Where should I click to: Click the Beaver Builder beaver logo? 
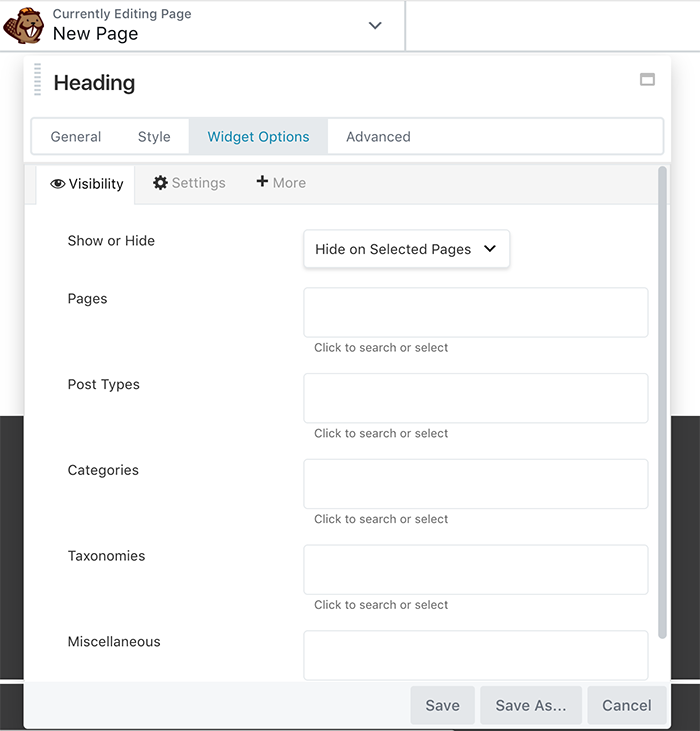point(23,26)
